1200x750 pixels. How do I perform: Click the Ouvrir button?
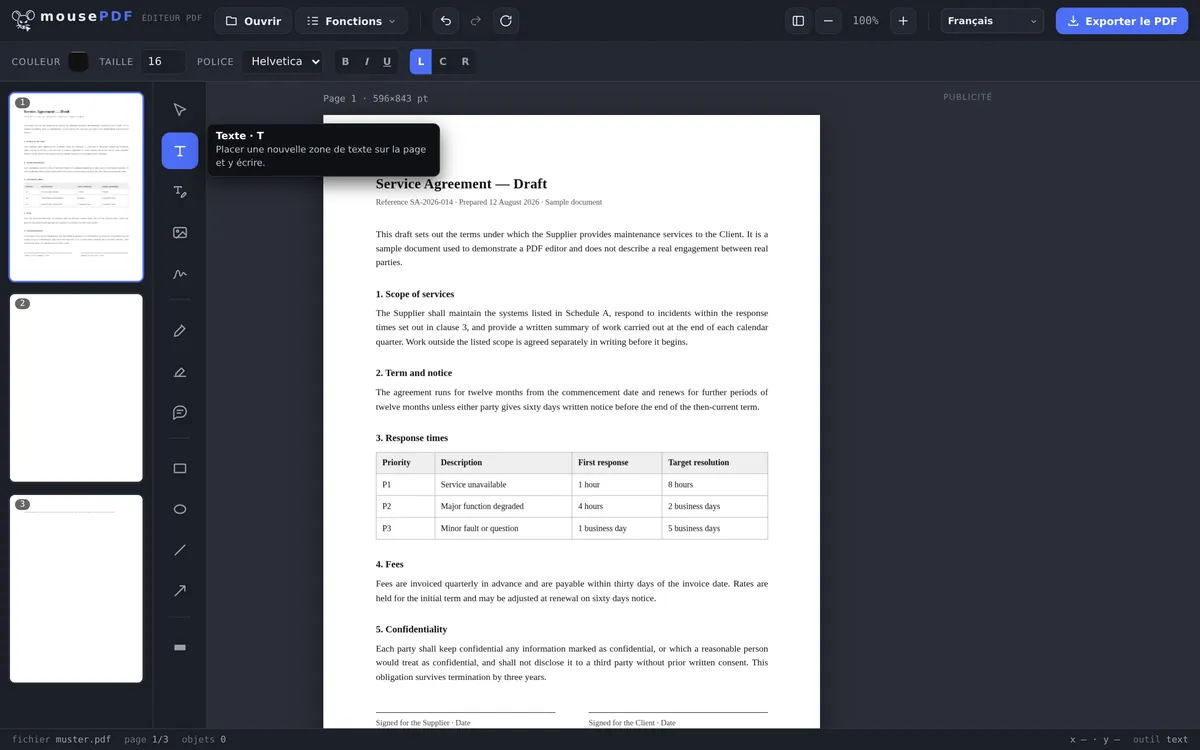pos(253,21)
